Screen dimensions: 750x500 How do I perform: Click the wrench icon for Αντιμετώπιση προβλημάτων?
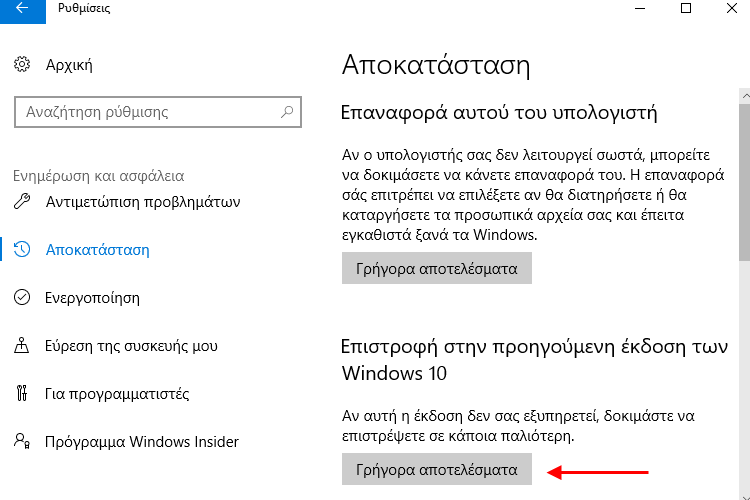22,201
